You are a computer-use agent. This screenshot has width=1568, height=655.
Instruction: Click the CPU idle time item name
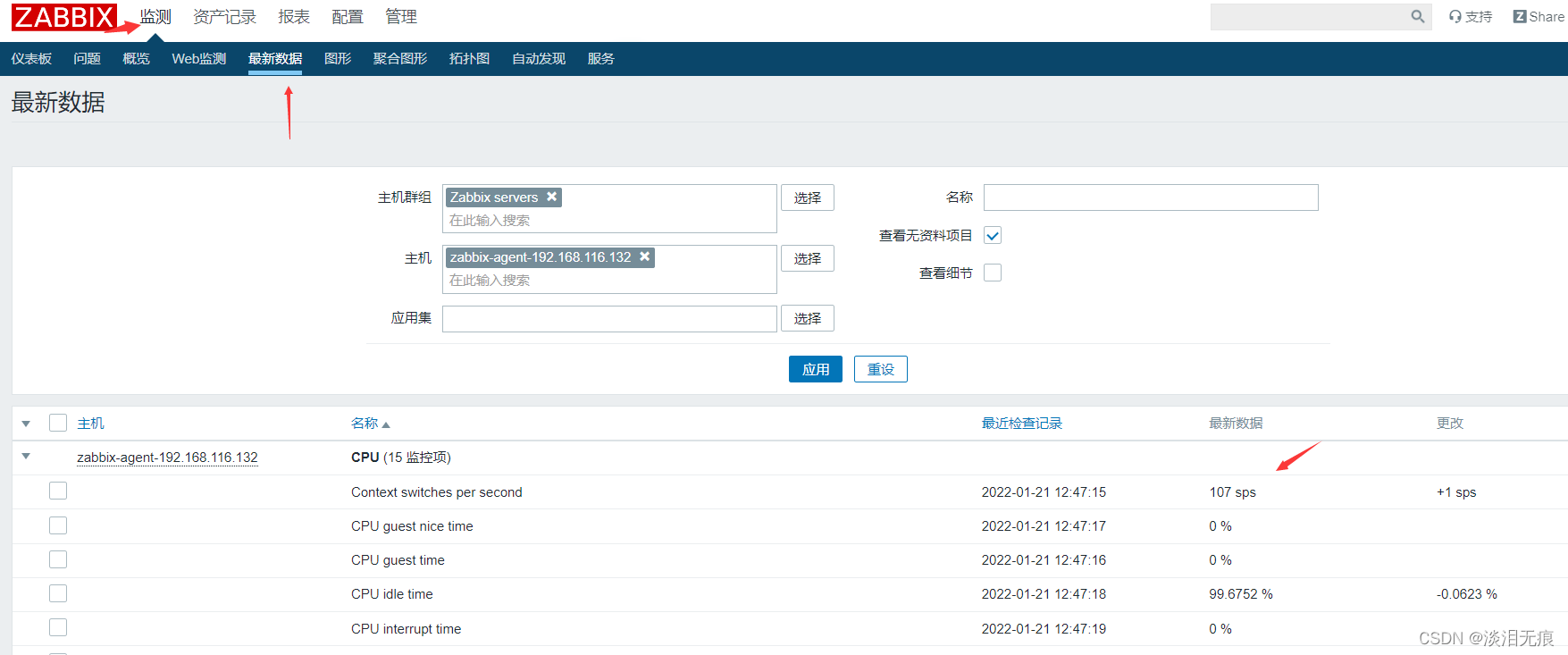[391, 593]
